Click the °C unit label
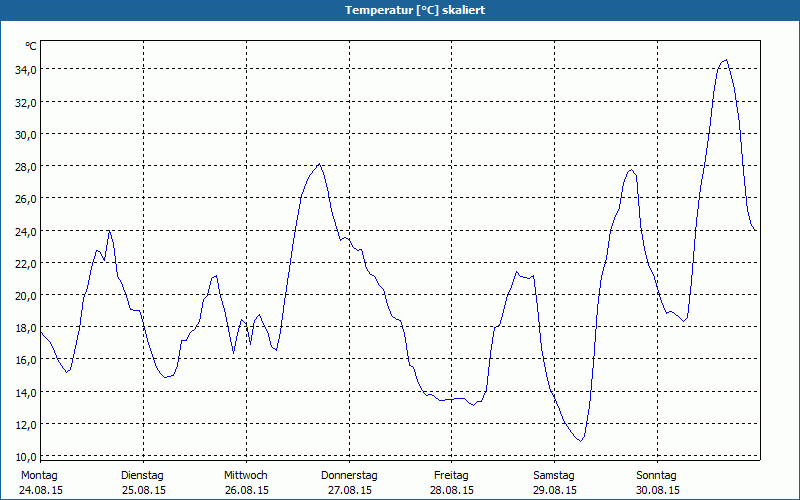Image resolution: width=800 pixels, height=500 pixels. click(31, 46)
